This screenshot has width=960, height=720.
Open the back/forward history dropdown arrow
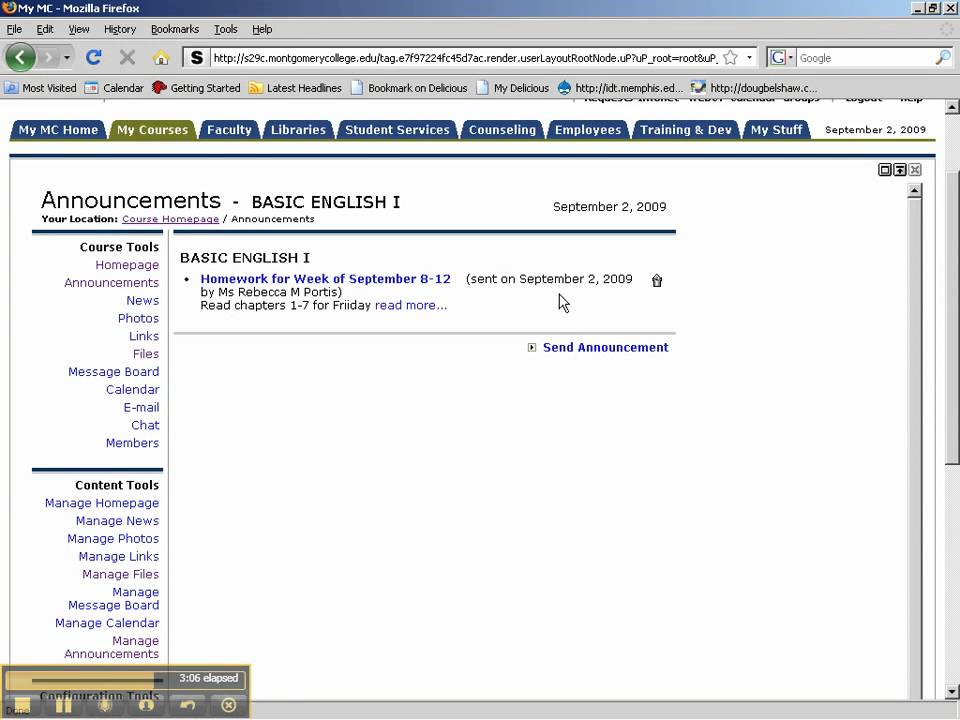67,58
